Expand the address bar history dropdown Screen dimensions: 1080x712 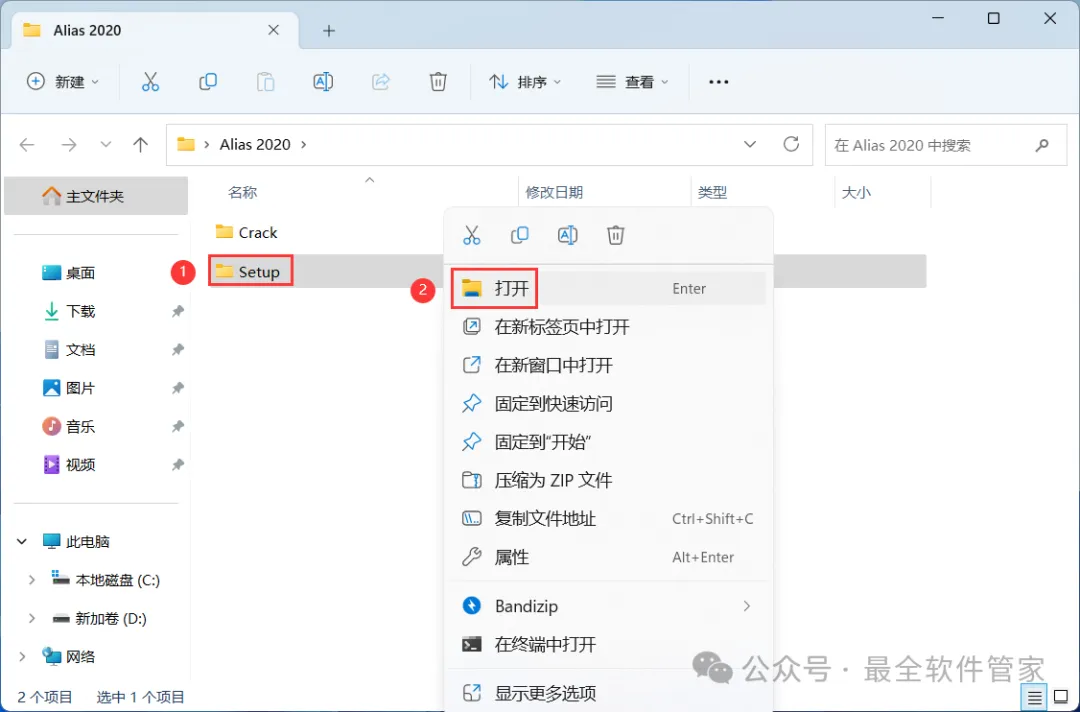pos(750,145)
